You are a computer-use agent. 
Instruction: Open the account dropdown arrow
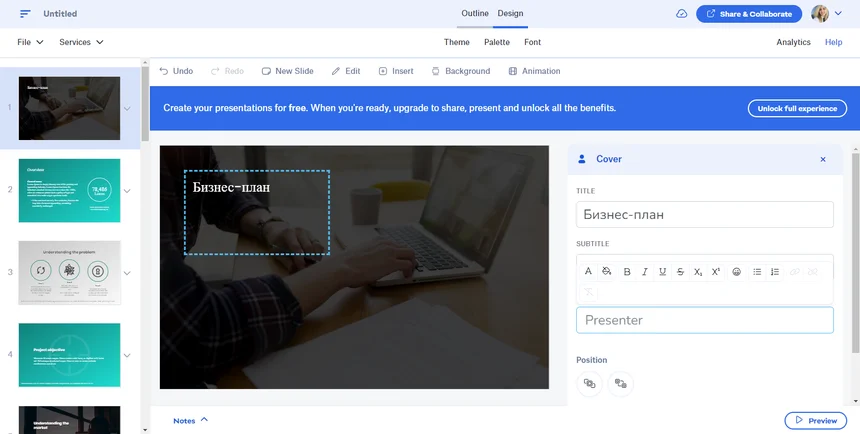[838, 13]
